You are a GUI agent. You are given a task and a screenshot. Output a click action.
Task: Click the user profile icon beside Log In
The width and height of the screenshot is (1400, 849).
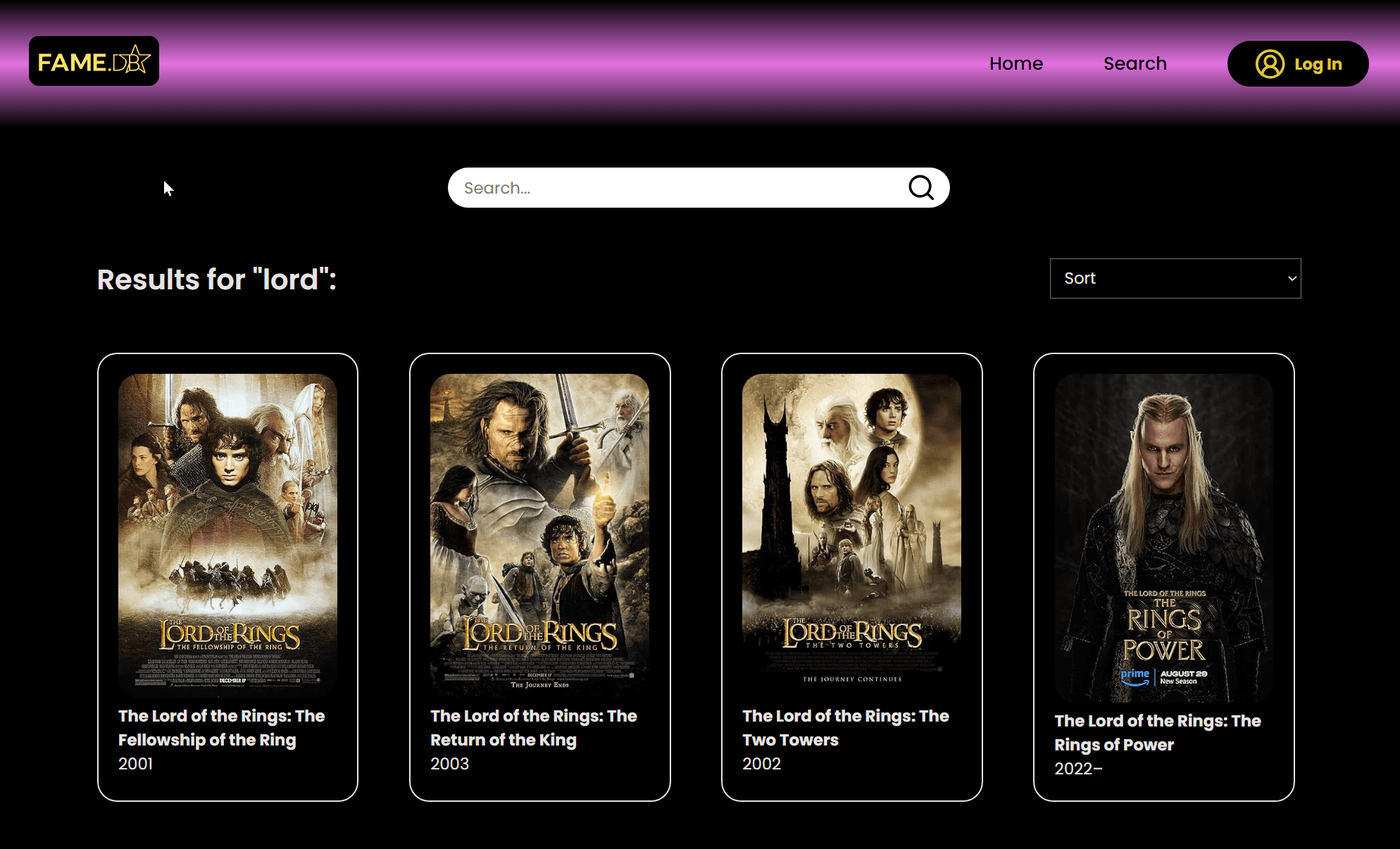1270,64
